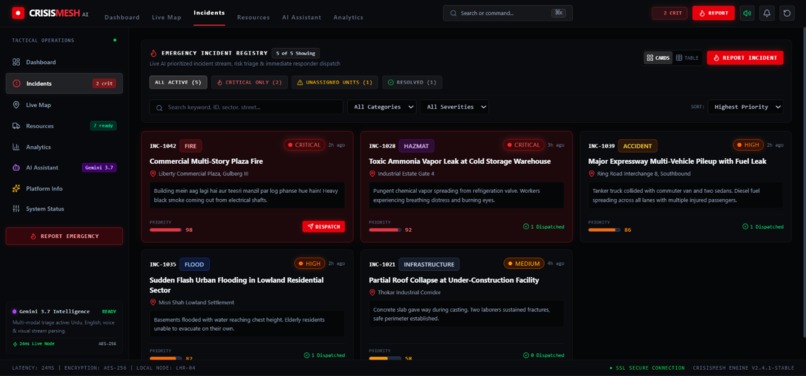Click the MEDIUM severity badge on INC-1021
806x376 pixels.
[524, 264]
